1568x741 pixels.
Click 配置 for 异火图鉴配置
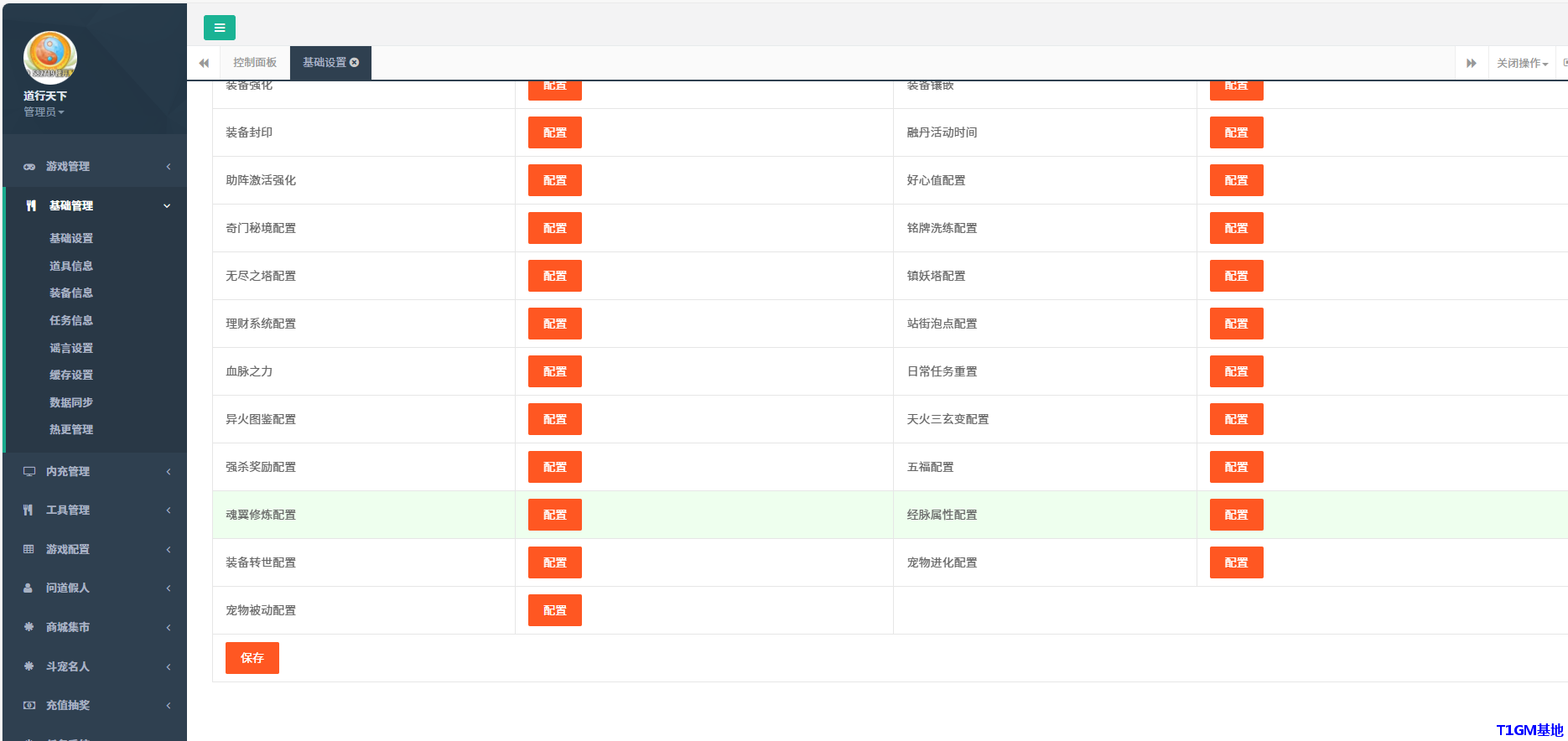tap(555, 419)
